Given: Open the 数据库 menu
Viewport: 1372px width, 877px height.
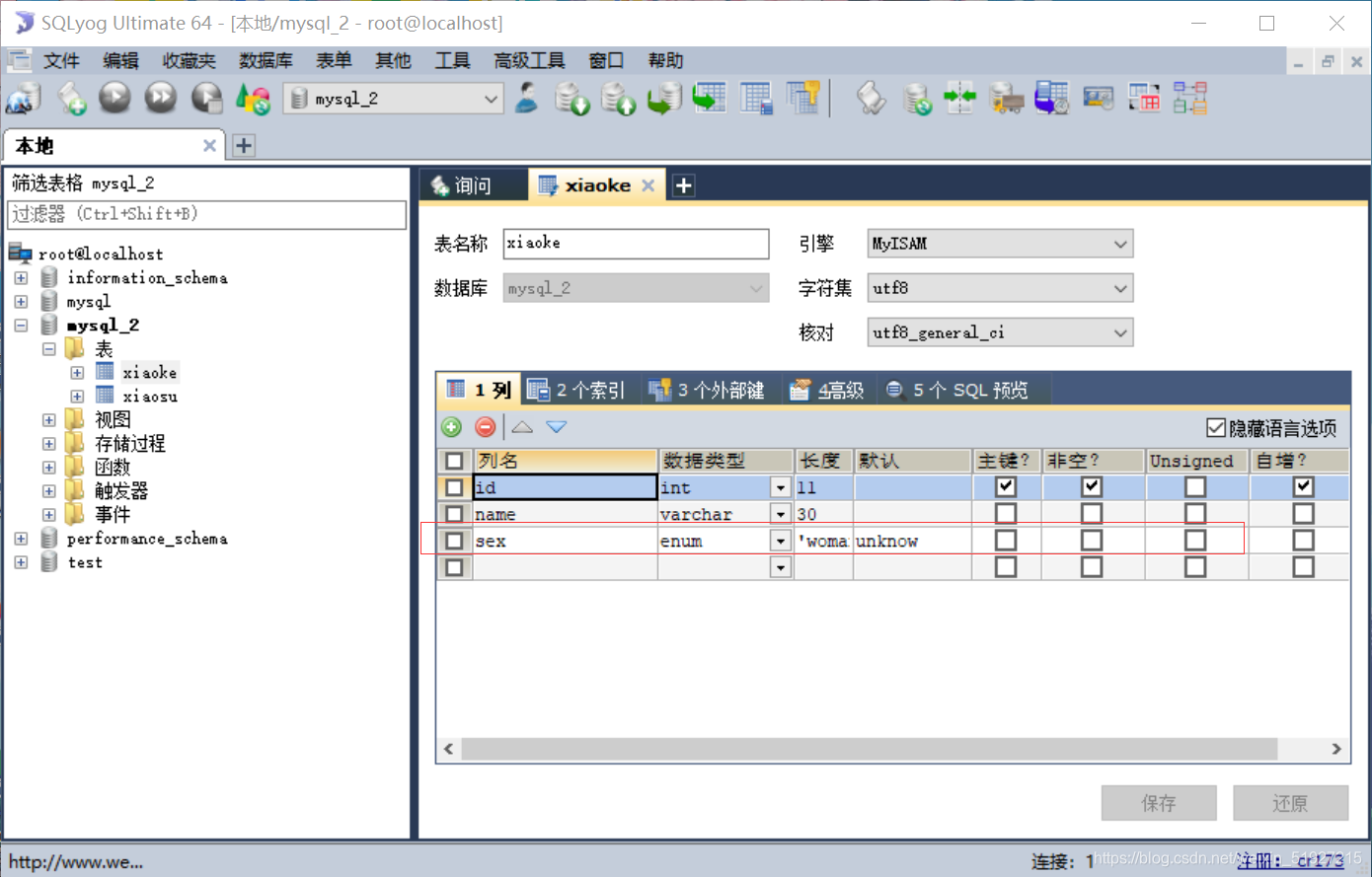Looking at the screenshot, I should [x=266, y=61].
